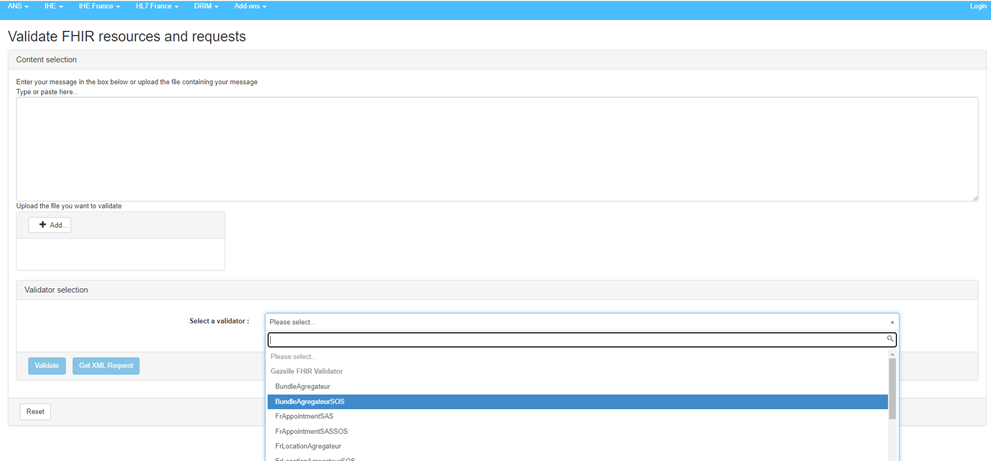991x461 pixels.
Task: Select BundleAgregateur from validator list
Action: 302,386
